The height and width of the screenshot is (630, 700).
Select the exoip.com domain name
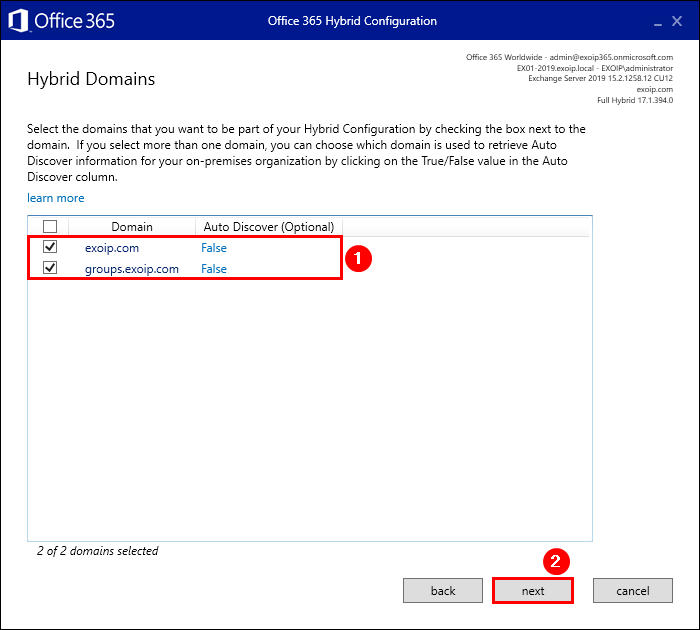[111, 248]
